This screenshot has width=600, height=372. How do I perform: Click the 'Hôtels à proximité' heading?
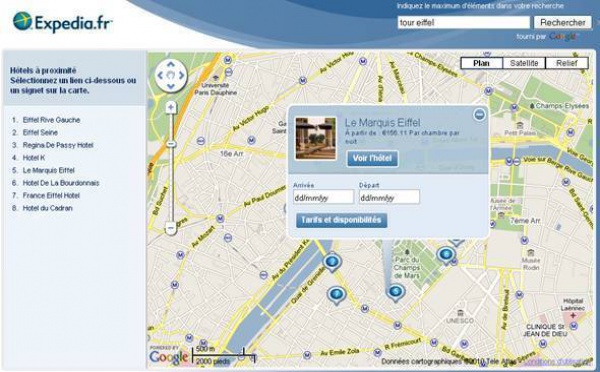point(43,70)
